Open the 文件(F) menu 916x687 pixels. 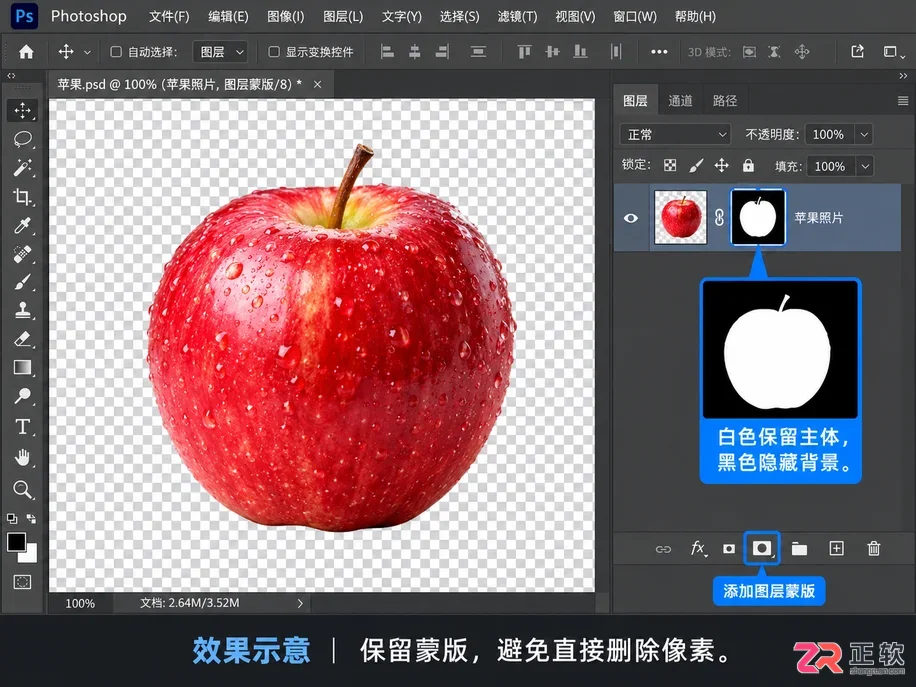[169, 16]
